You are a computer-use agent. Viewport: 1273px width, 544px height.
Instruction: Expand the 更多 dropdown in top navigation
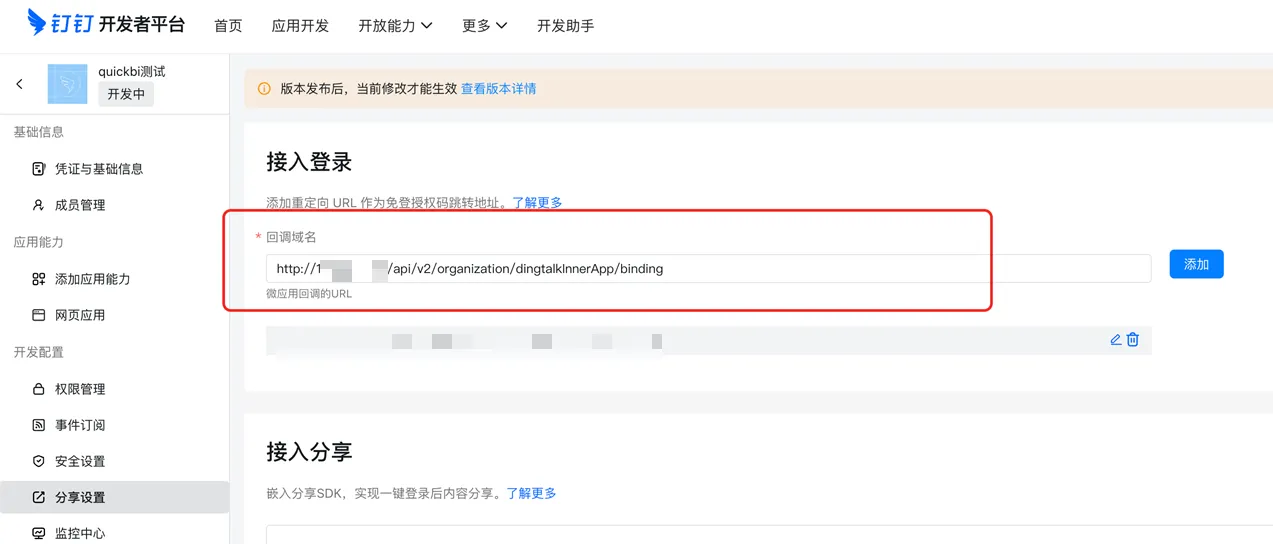484,26
